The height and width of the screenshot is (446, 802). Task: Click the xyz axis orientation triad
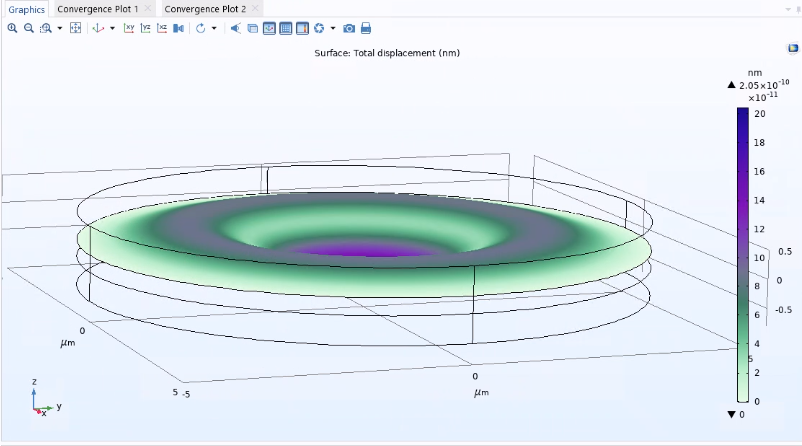pos(45,398)
